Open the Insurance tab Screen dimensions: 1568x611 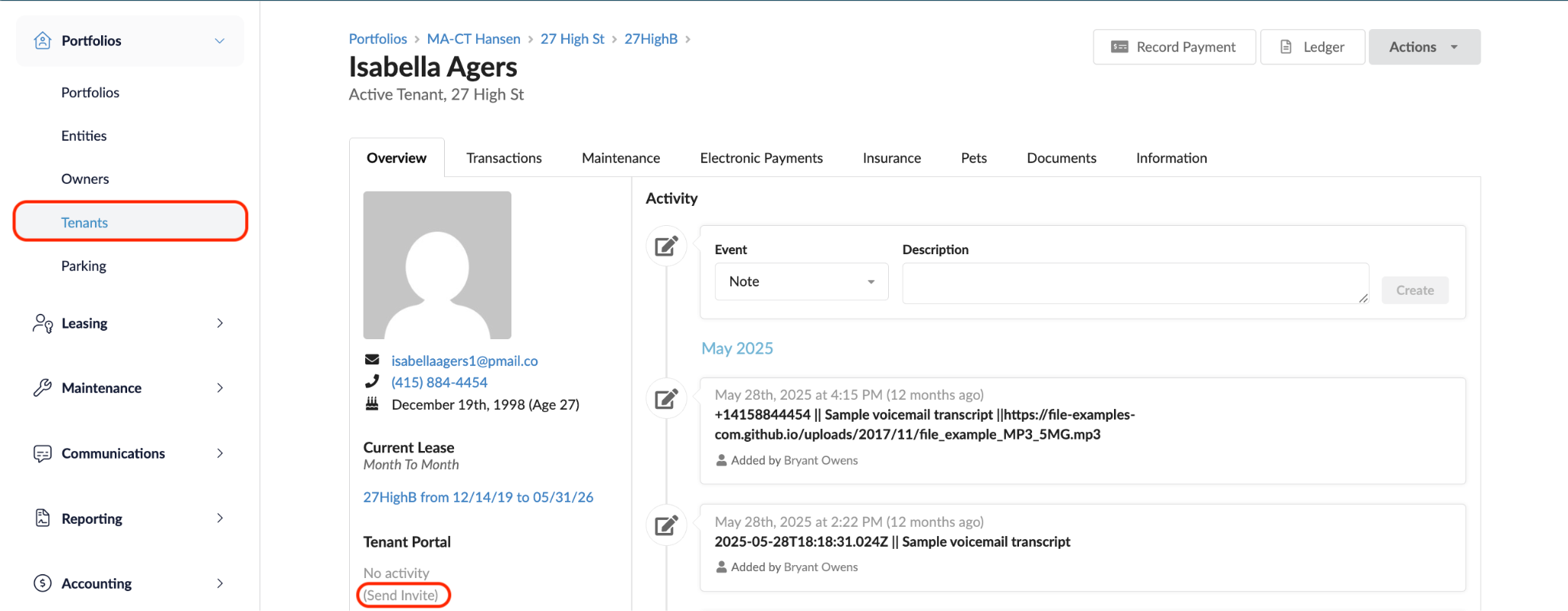click(892, 158)
